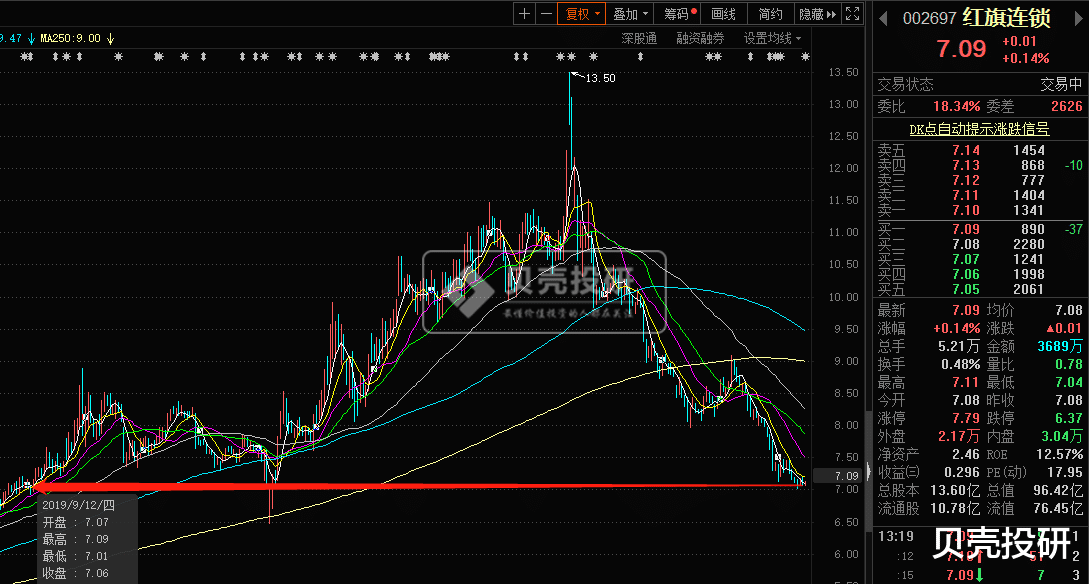The height and width of the screenshot is (584, 1089).
Task: Click stock name 红旗连锁
Action: pyautogui.click(x=1006, y=17)
